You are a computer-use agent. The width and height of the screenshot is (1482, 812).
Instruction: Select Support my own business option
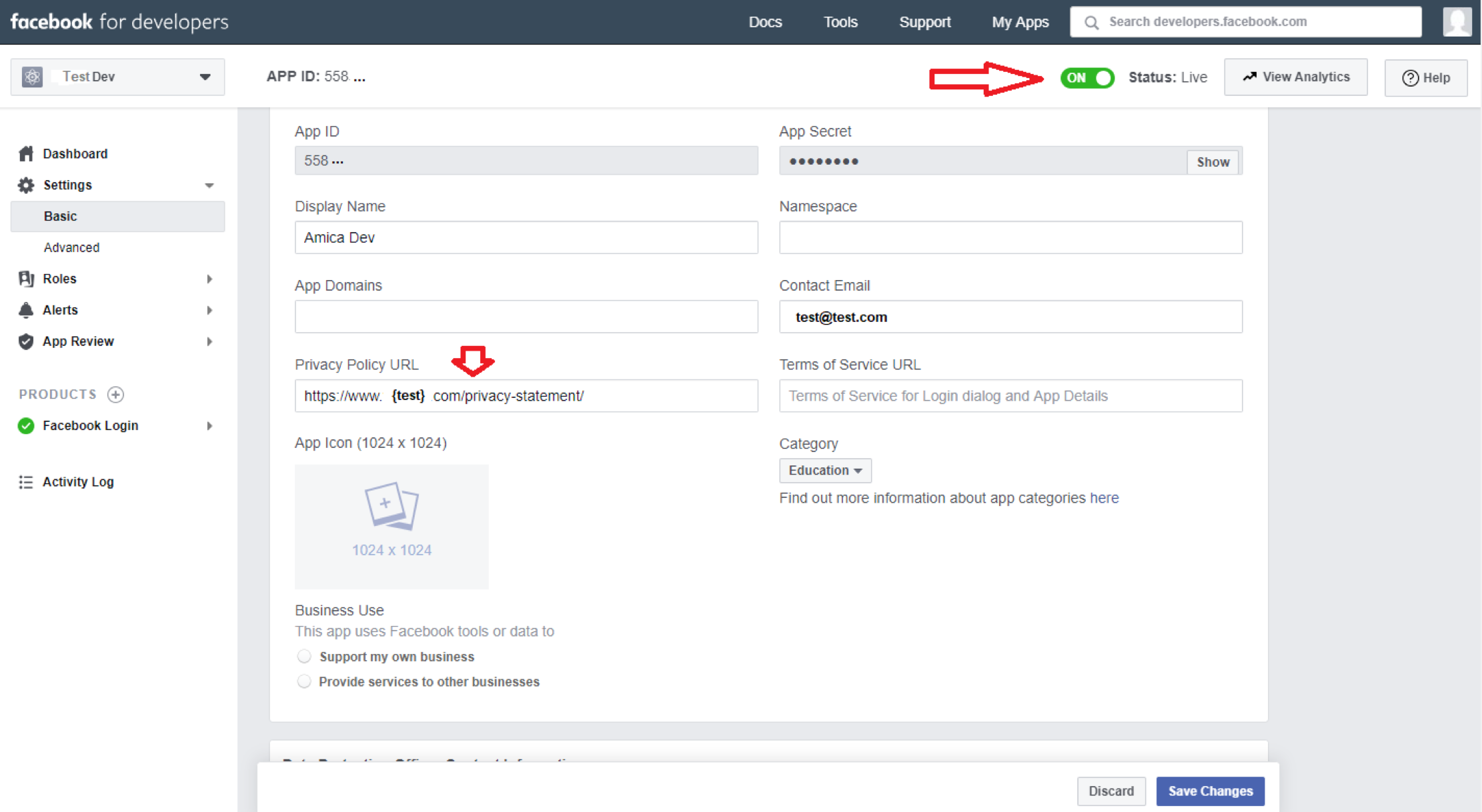(x=304, y=657)
